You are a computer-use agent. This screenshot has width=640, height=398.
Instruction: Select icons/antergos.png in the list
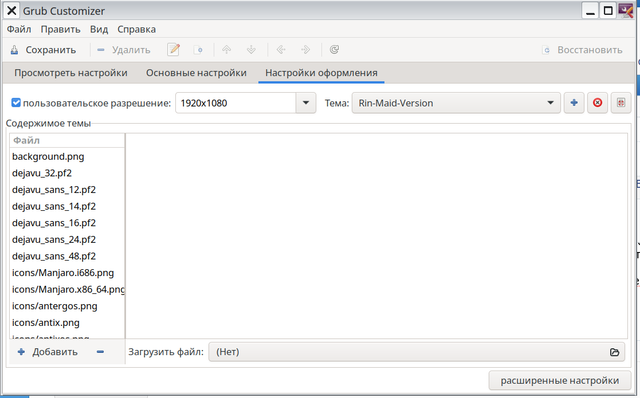click(x=67, y=306)
